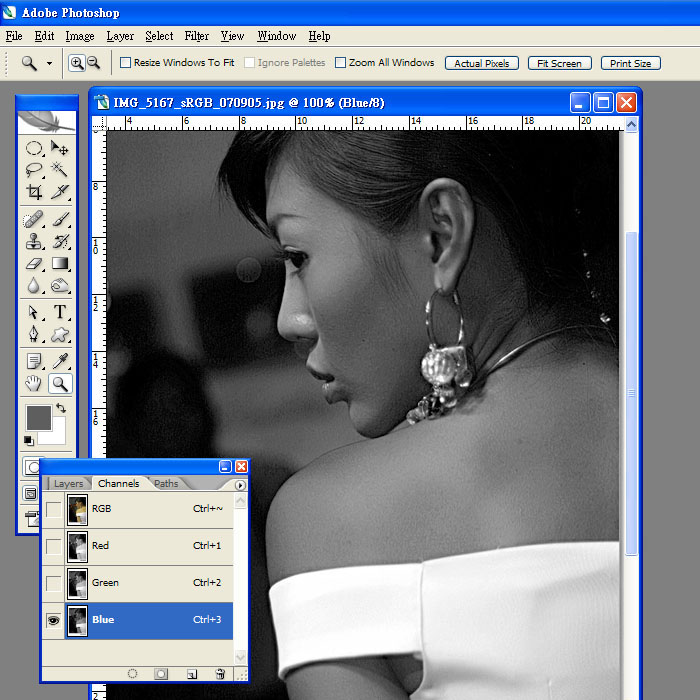
Task: Delete current channel with trash icon
Action: [220, 675]
